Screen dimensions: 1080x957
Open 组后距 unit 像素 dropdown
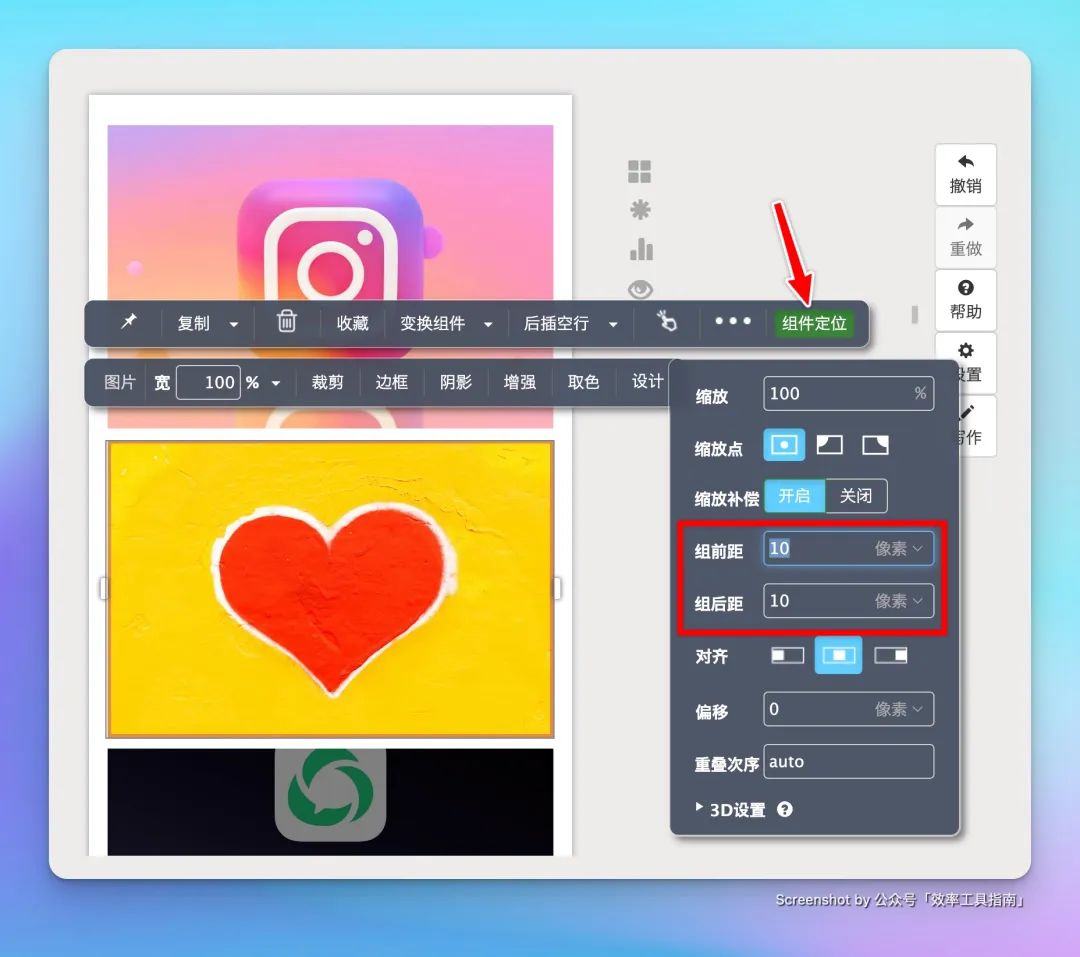(899, 601)
